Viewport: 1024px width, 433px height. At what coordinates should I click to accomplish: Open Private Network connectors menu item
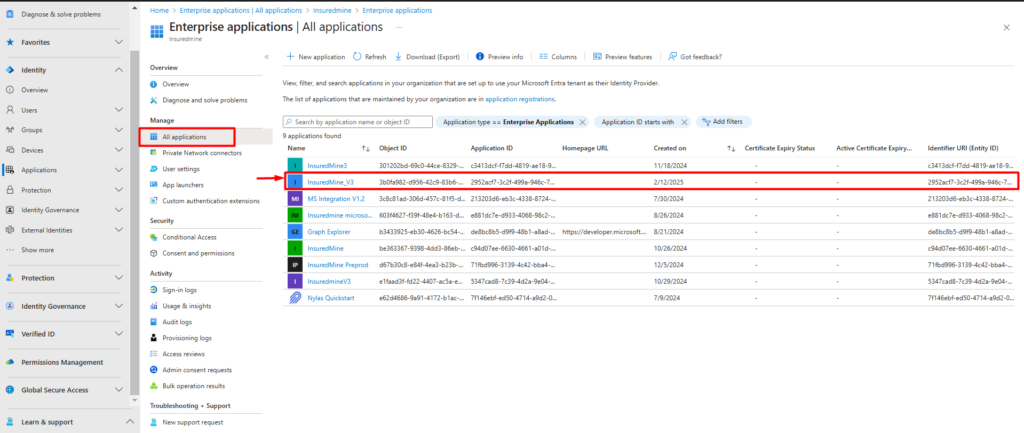point(202,153)
